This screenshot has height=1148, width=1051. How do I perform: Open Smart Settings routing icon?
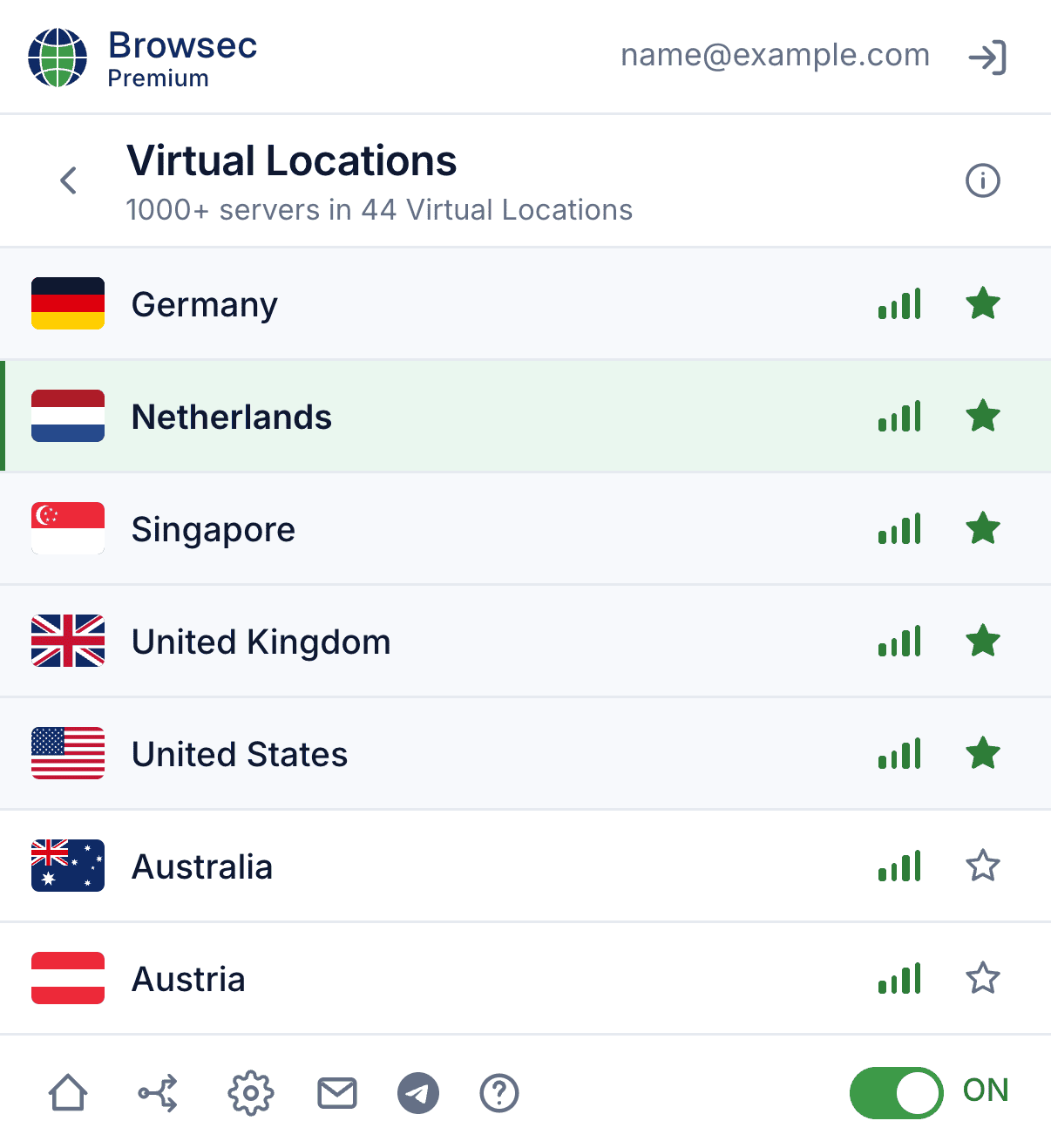(159, 1093)
